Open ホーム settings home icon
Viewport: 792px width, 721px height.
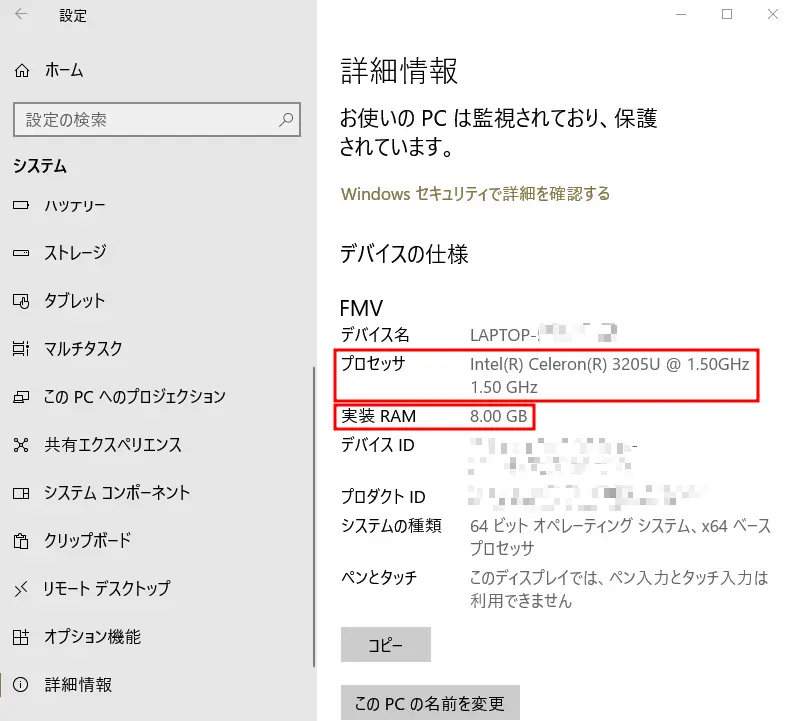[22, 70]
